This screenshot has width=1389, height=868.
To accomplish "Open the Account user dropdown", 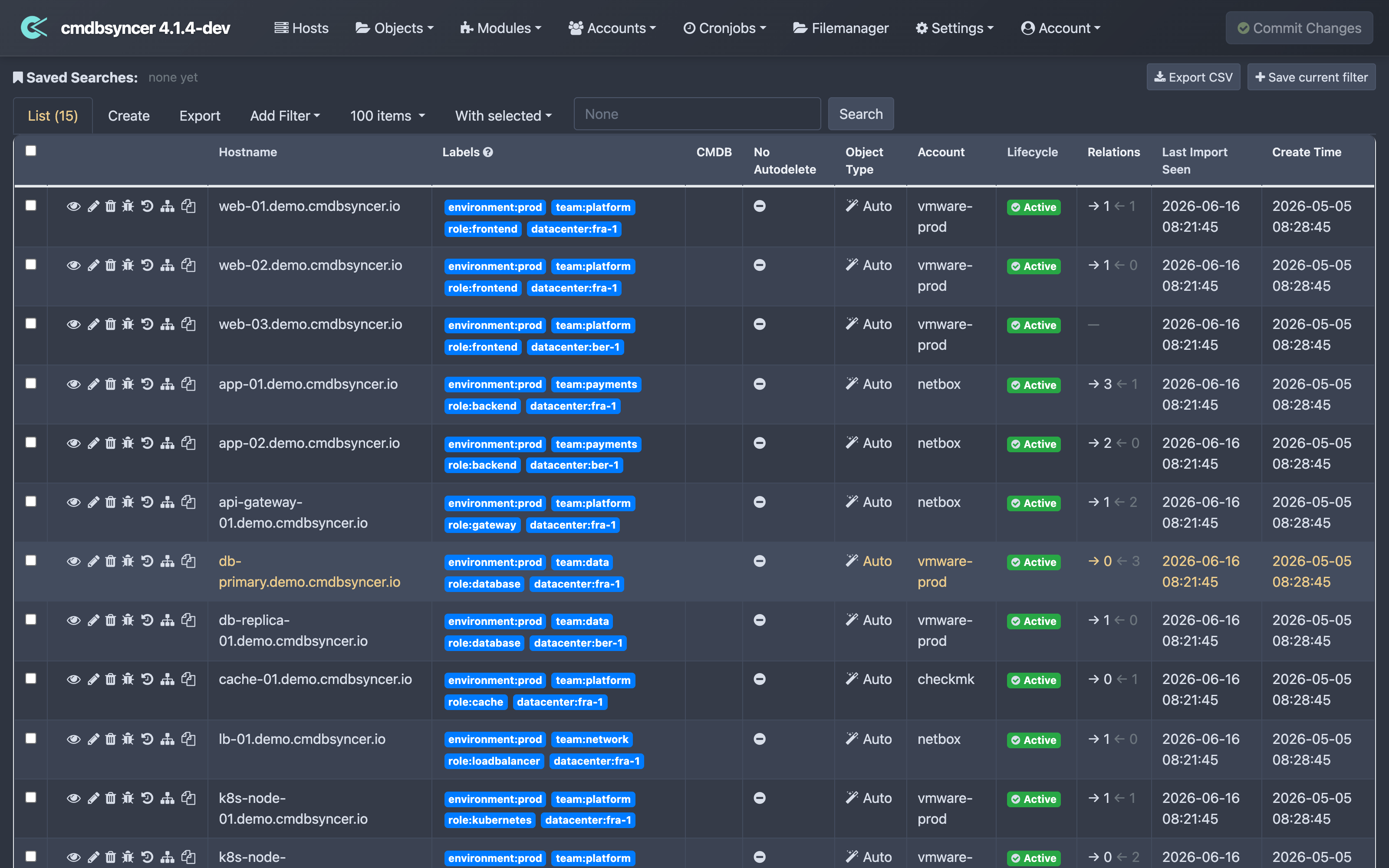I will 1060,28.
